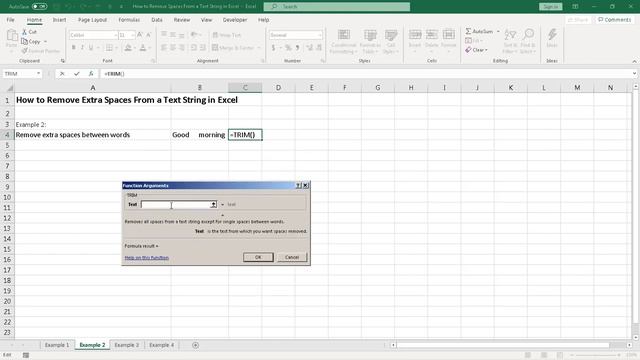Viewport: 640px width, 360px height.
Task: Click collapse dialog range selector button
Action: point(213,204)
